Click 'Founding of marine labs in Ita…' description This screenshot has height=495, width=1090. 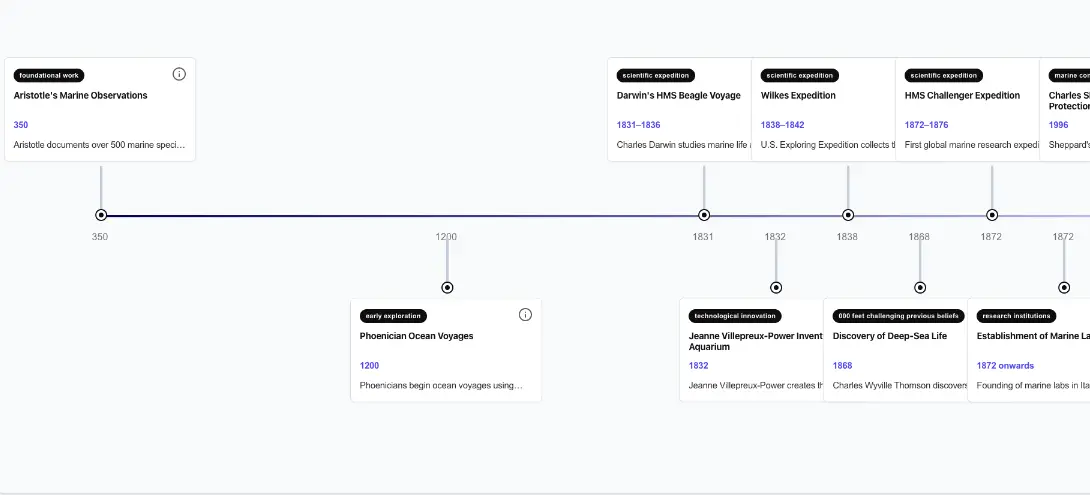tap(1033, 386)
